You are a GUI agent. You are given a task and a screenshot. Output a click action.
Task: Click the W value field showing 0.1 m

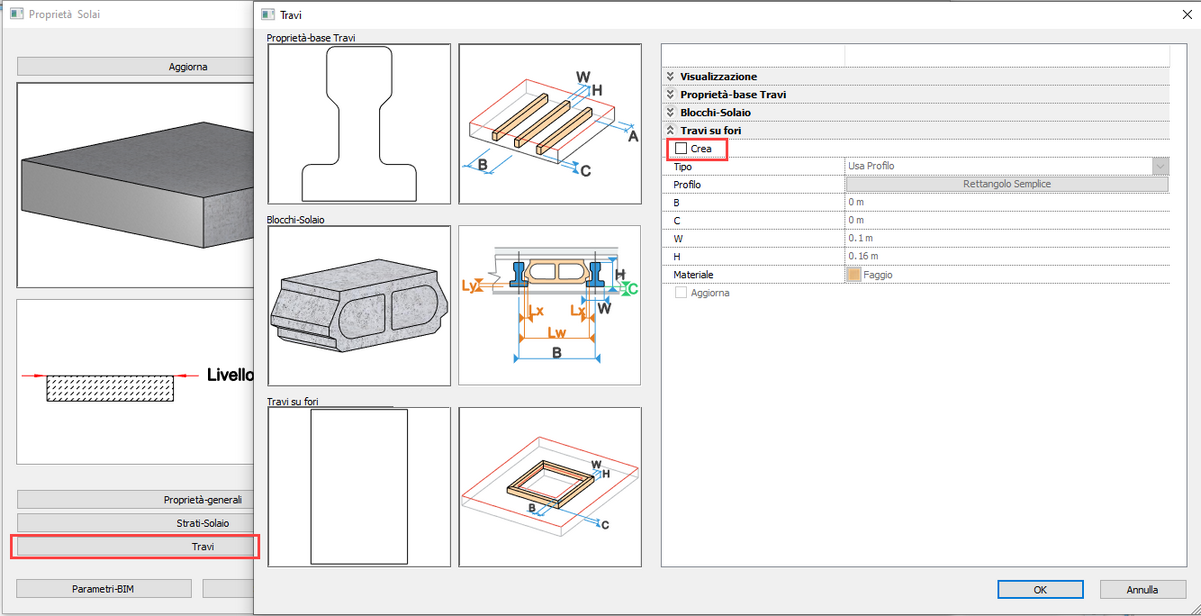1007,238
